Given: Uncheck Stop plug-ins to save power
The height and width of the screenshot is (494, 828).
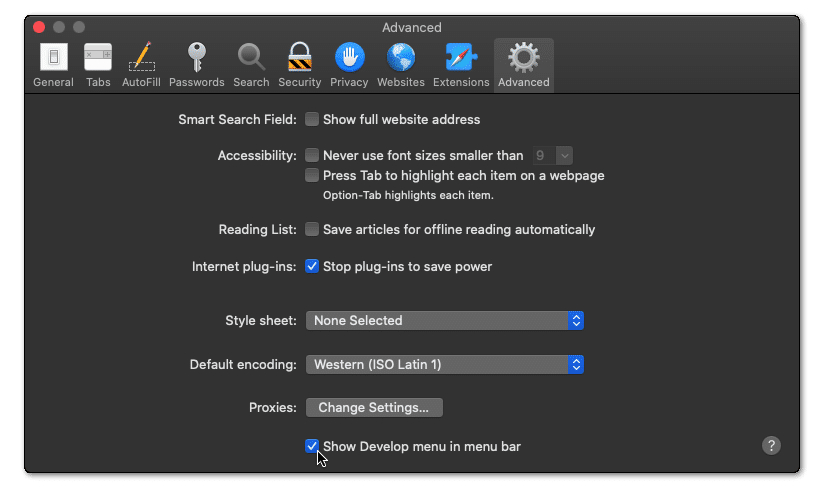Looking at the screenshot, I should point(312,267).
